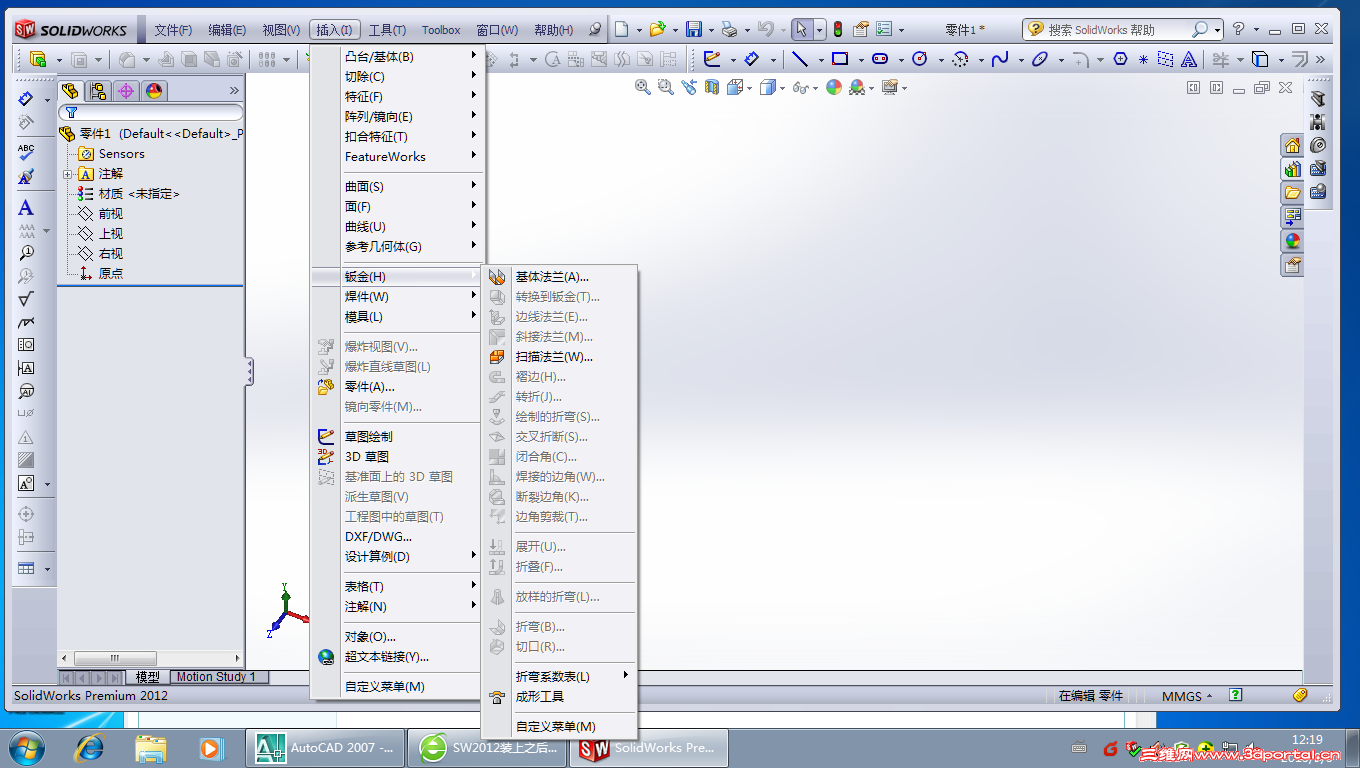Click the Rebuild traffic light icon
1360x768 pixels.
(x=838, y=30)
